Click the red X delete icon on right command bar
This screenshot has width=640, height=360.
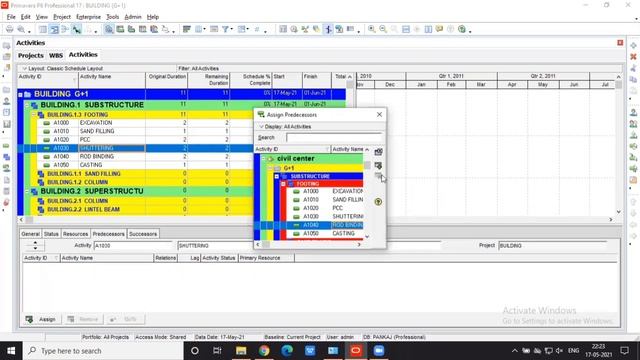(x=633, y=57)
